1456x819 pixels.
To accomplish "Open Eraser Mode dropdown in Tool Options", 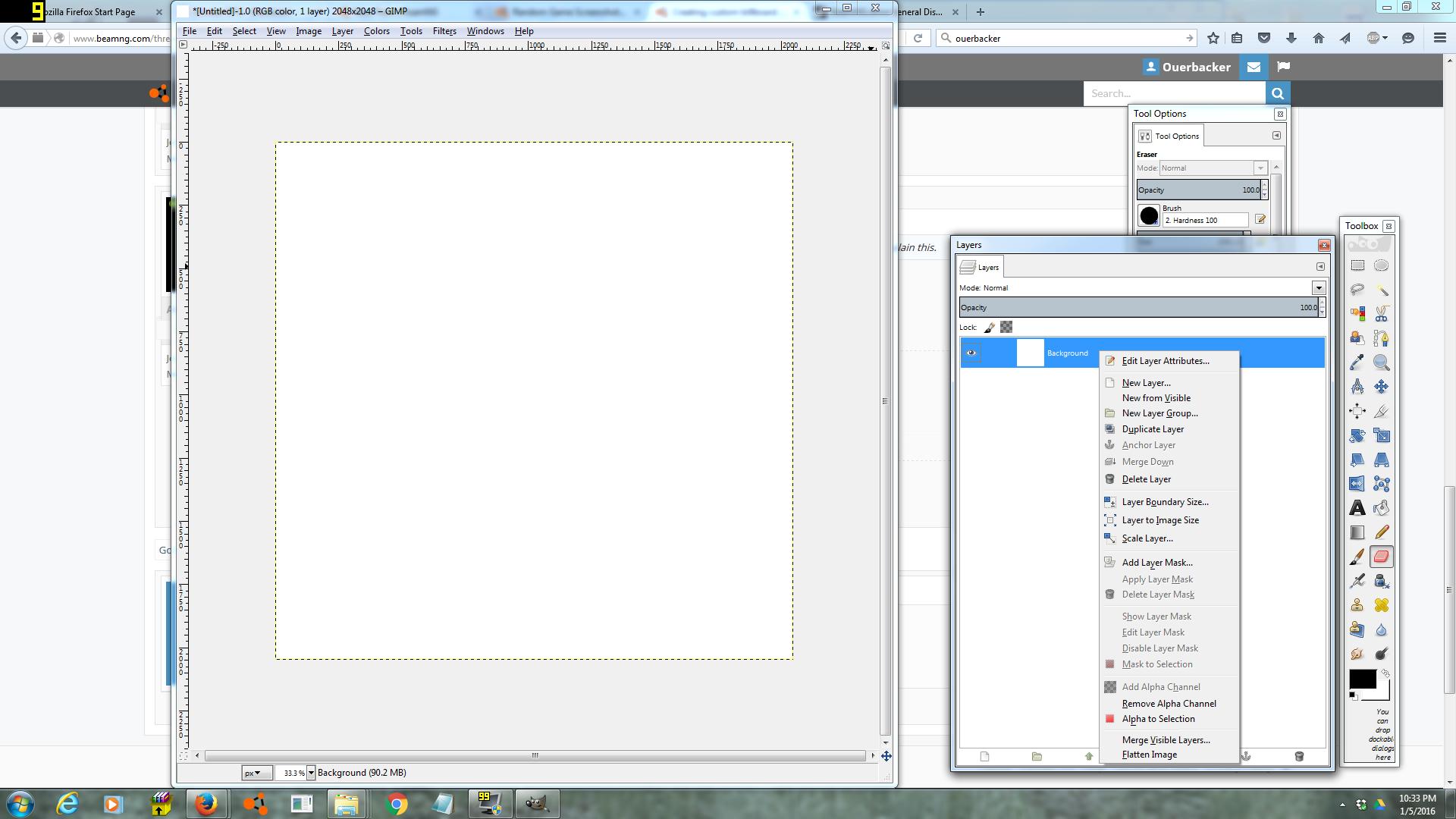I will [x=1260, y=168].
